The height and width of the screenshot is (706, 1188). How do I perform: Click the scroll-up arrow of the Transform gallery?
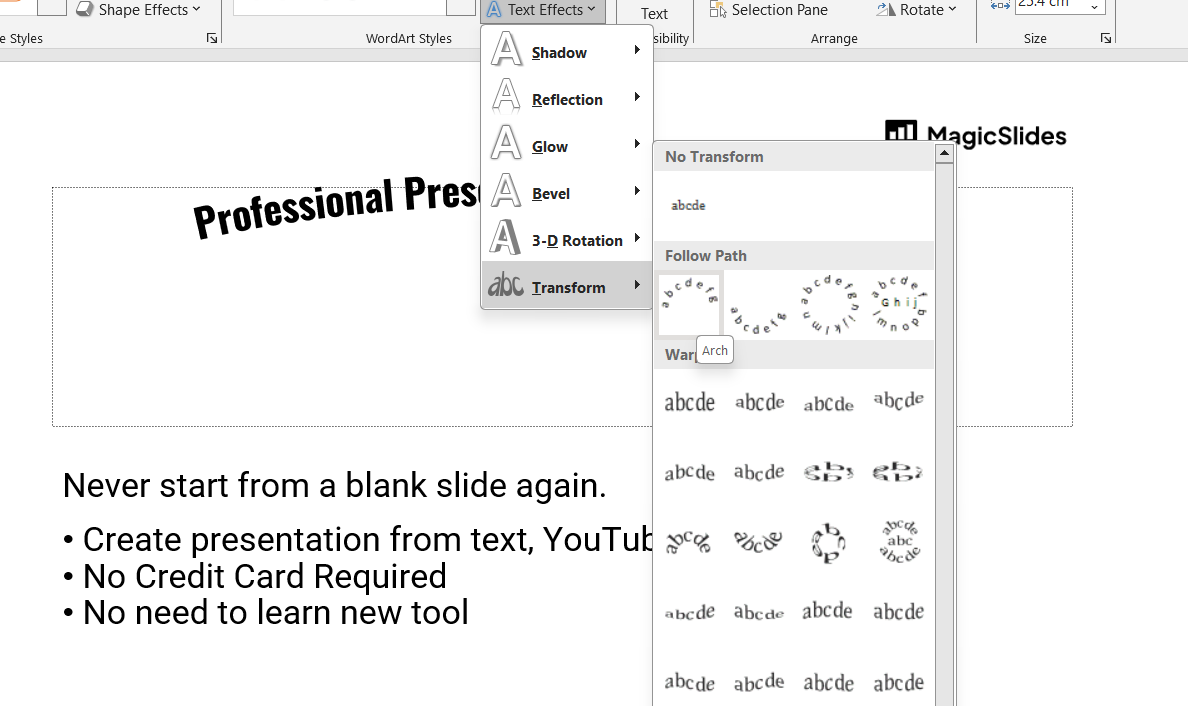(944, 154)
